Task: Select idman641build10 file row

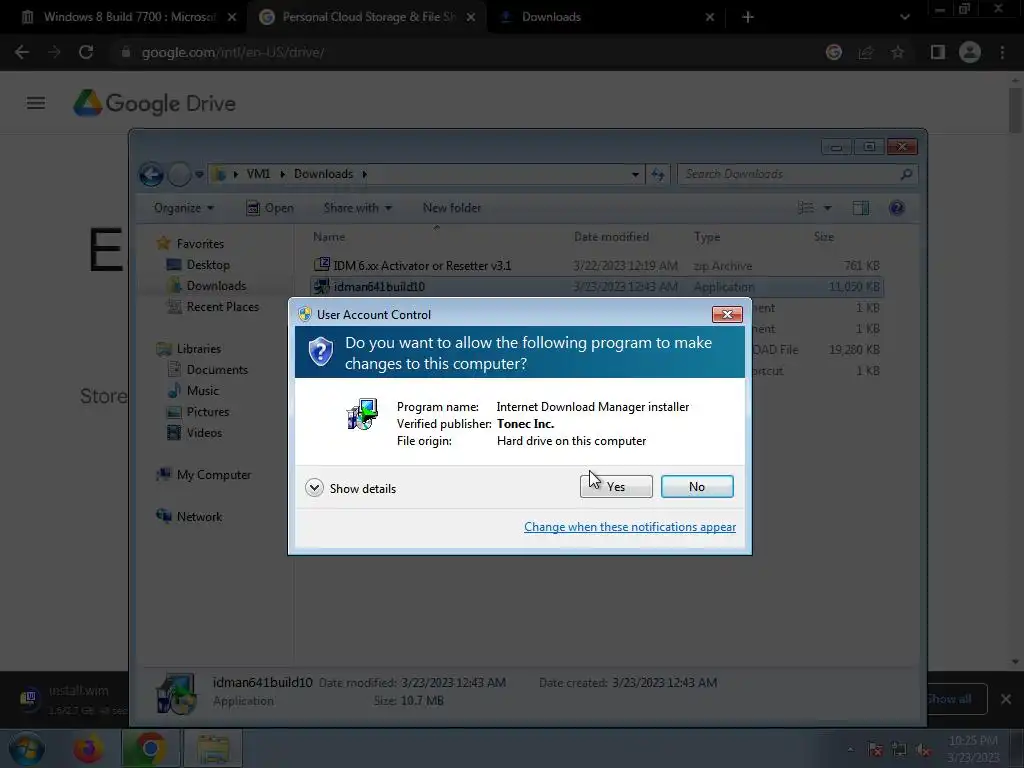Action: [597, 287]
